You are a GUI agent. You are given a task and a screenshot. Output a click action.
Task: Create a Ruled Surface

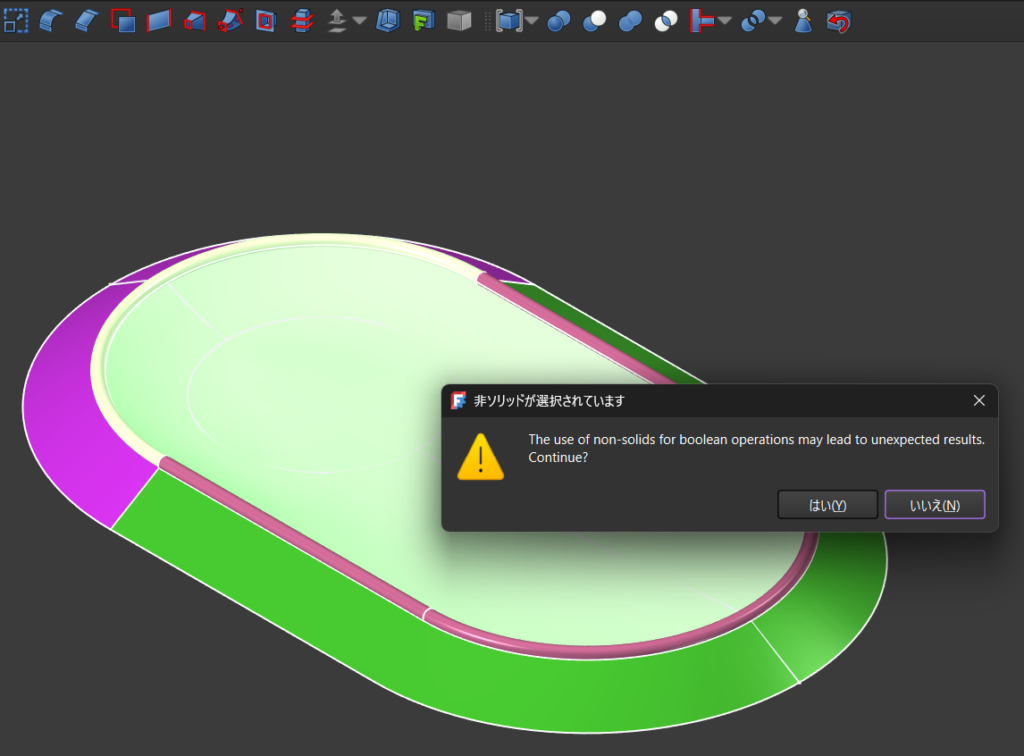pyautogui.click(x=158, y=20)
